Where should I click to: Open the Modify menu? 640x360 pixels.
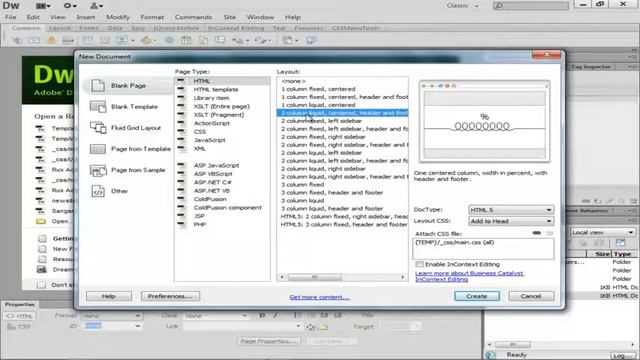(x=118, y=17)
